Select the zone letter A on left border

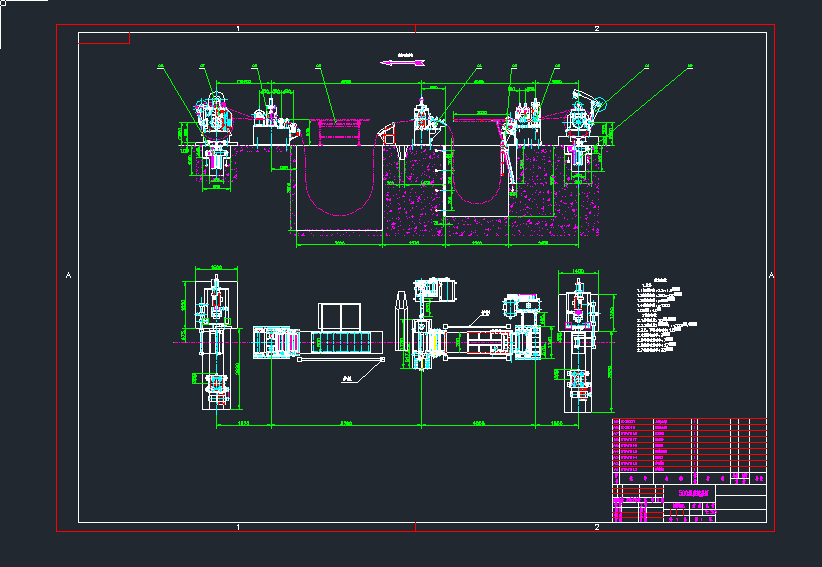(69, 275)
